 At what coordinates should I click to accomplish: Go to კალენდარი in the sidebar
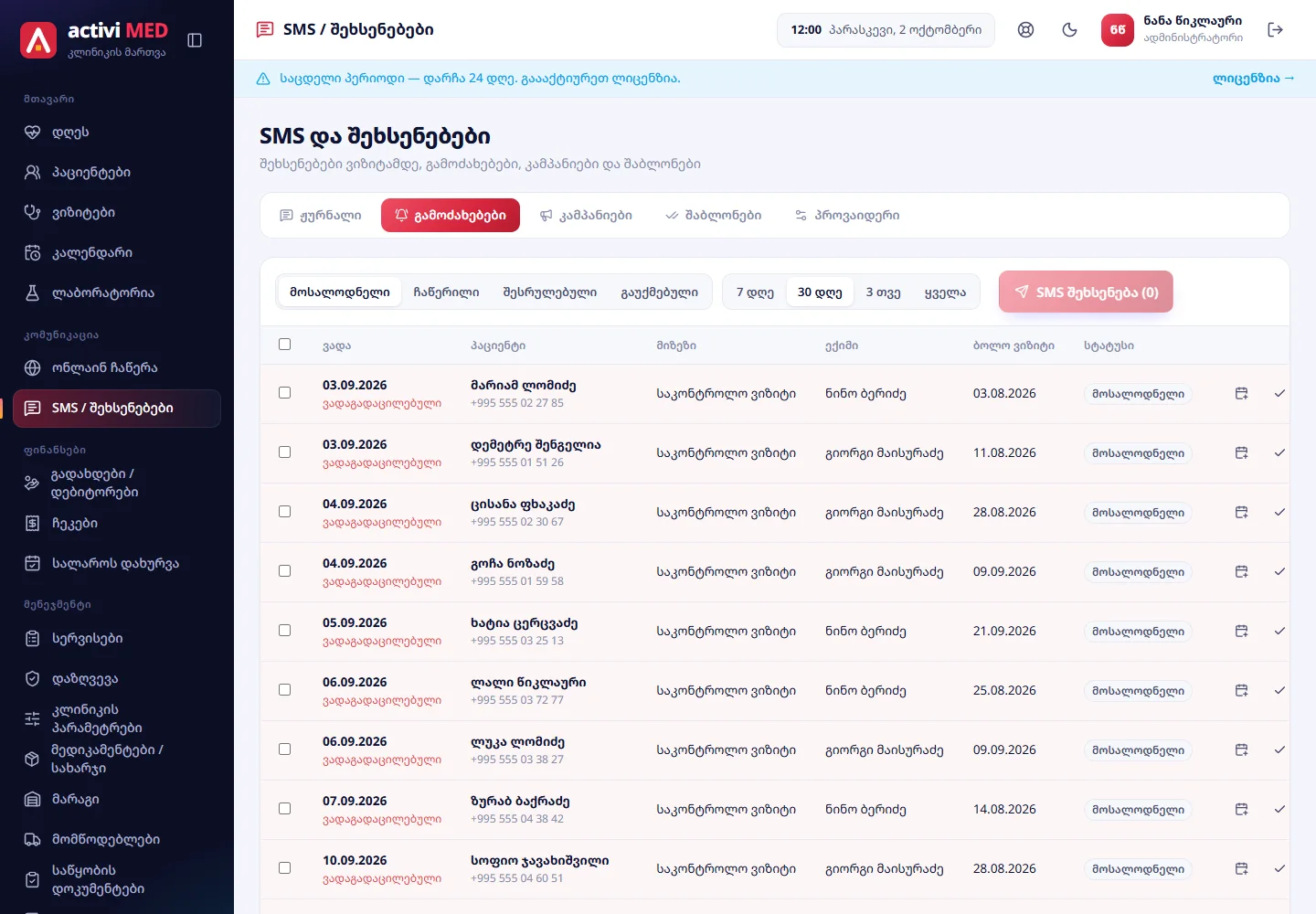(117, 253)
